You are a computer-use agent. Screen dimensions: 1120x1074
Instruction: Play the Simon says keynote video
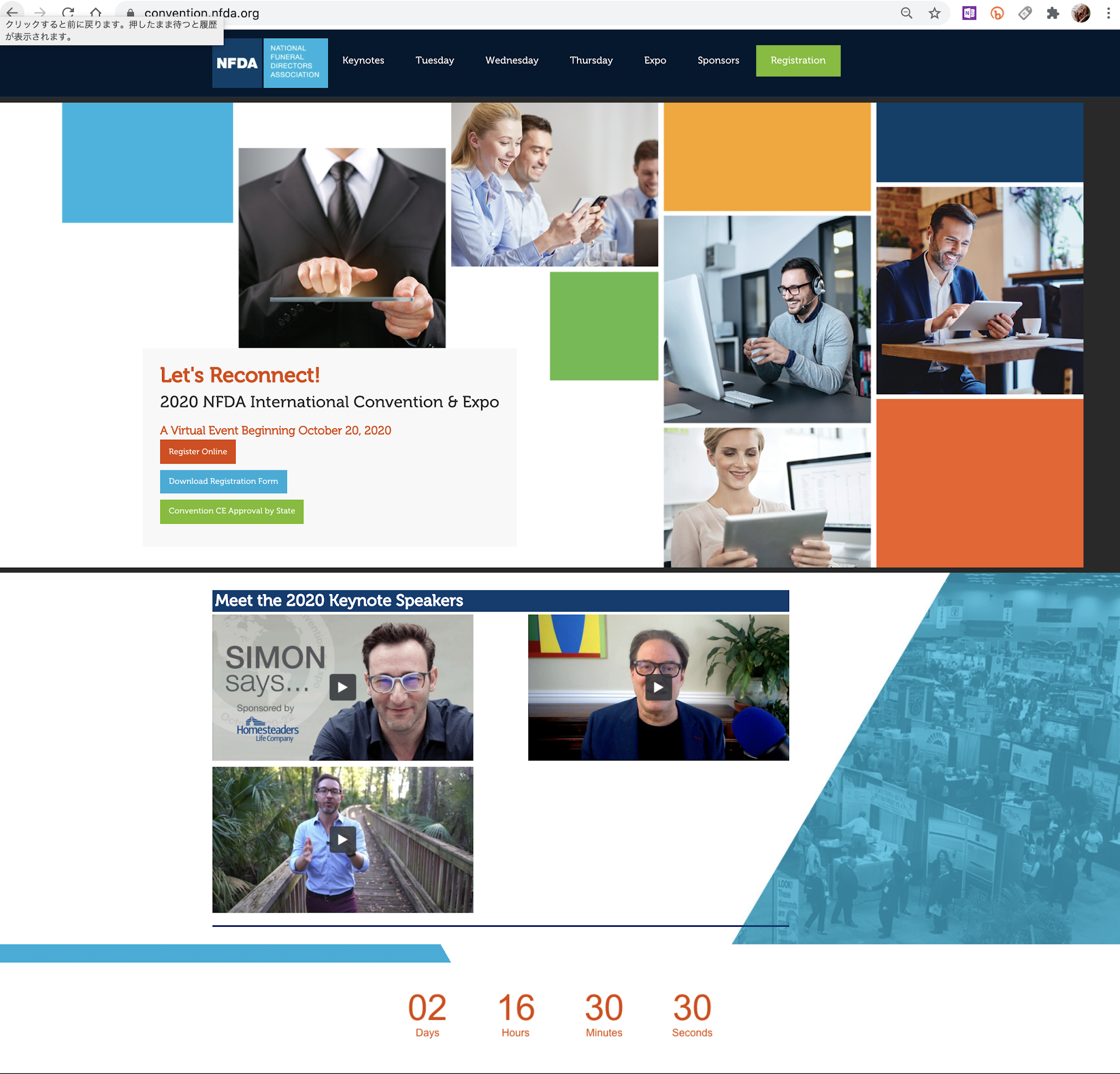click(x=342, y=687)
